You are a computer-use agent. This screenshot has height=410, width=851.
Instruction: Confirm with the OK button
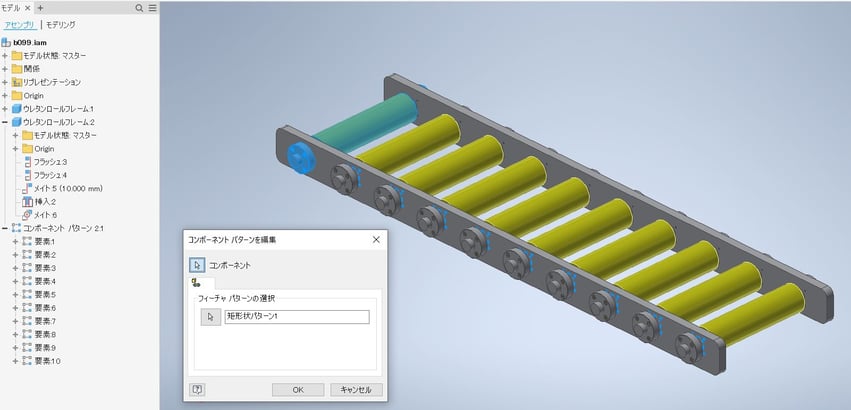298,390
